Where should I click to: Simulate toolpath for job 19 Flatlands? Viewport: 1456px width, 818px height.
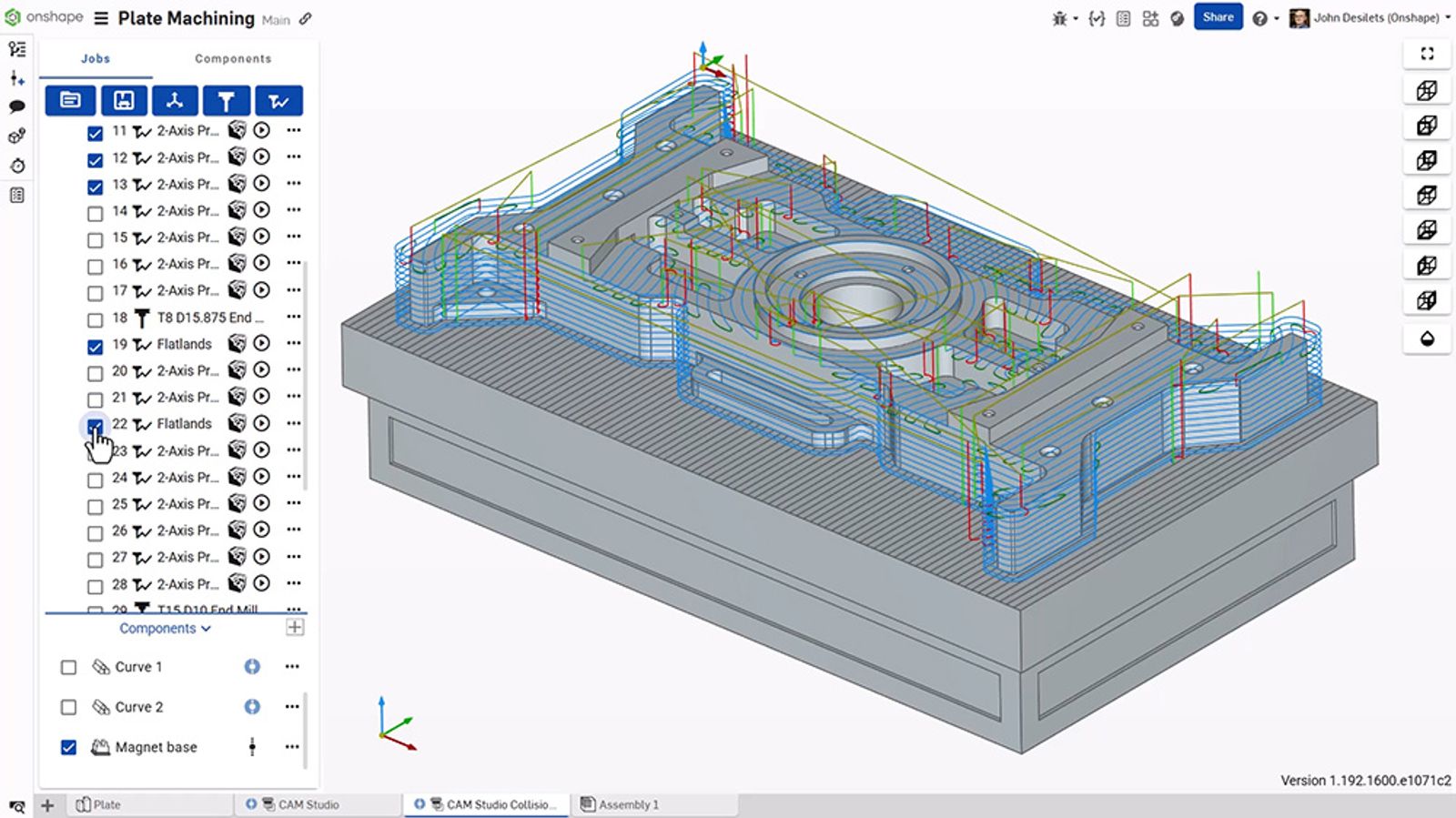(262, 343)
